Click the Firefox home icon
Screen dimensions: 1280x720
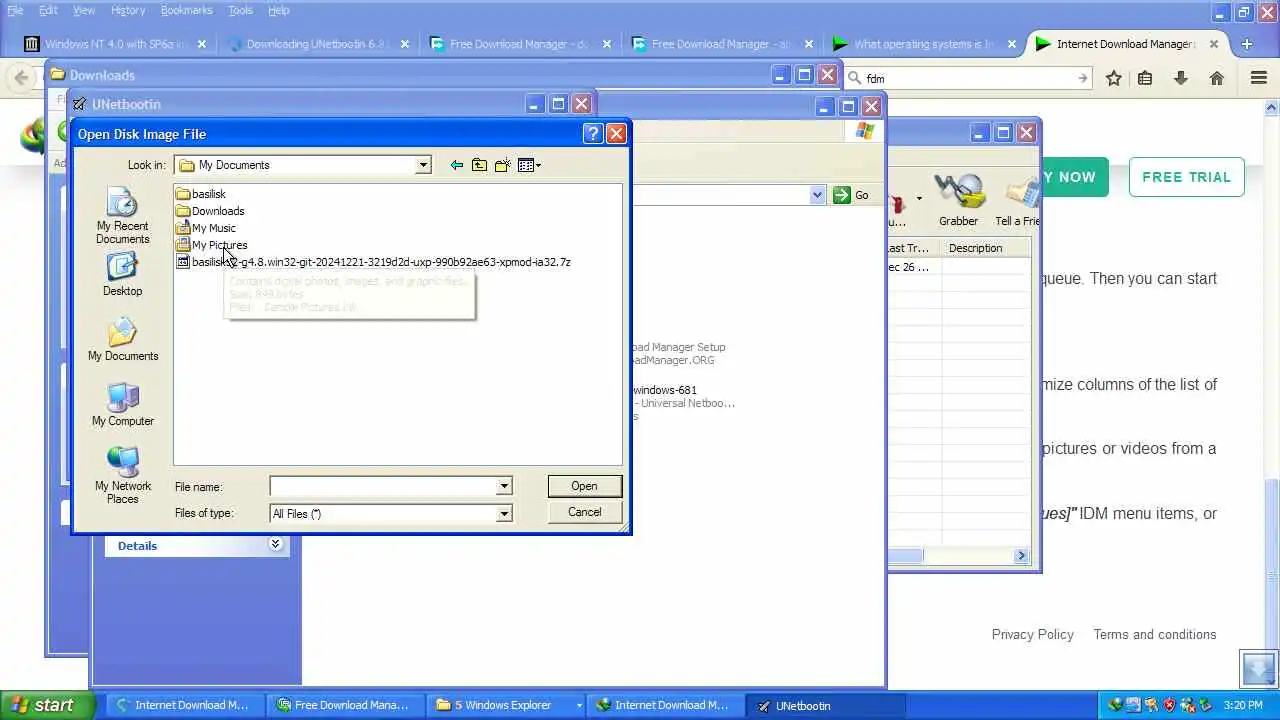coord(1216,78)
